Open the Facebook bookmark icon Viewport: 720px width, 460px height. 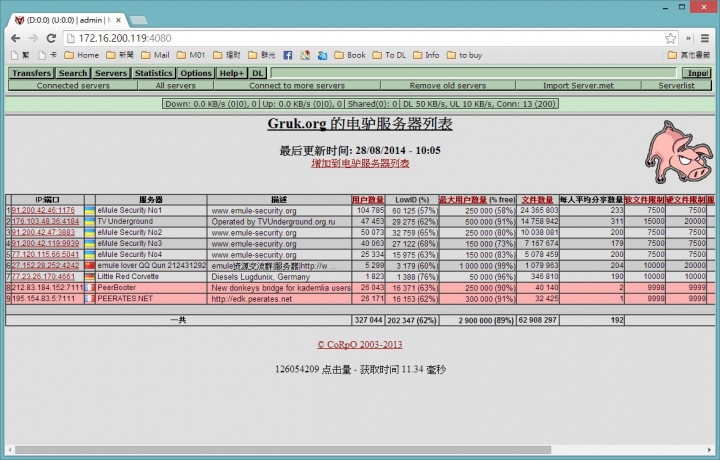click(x=287, y=55)
